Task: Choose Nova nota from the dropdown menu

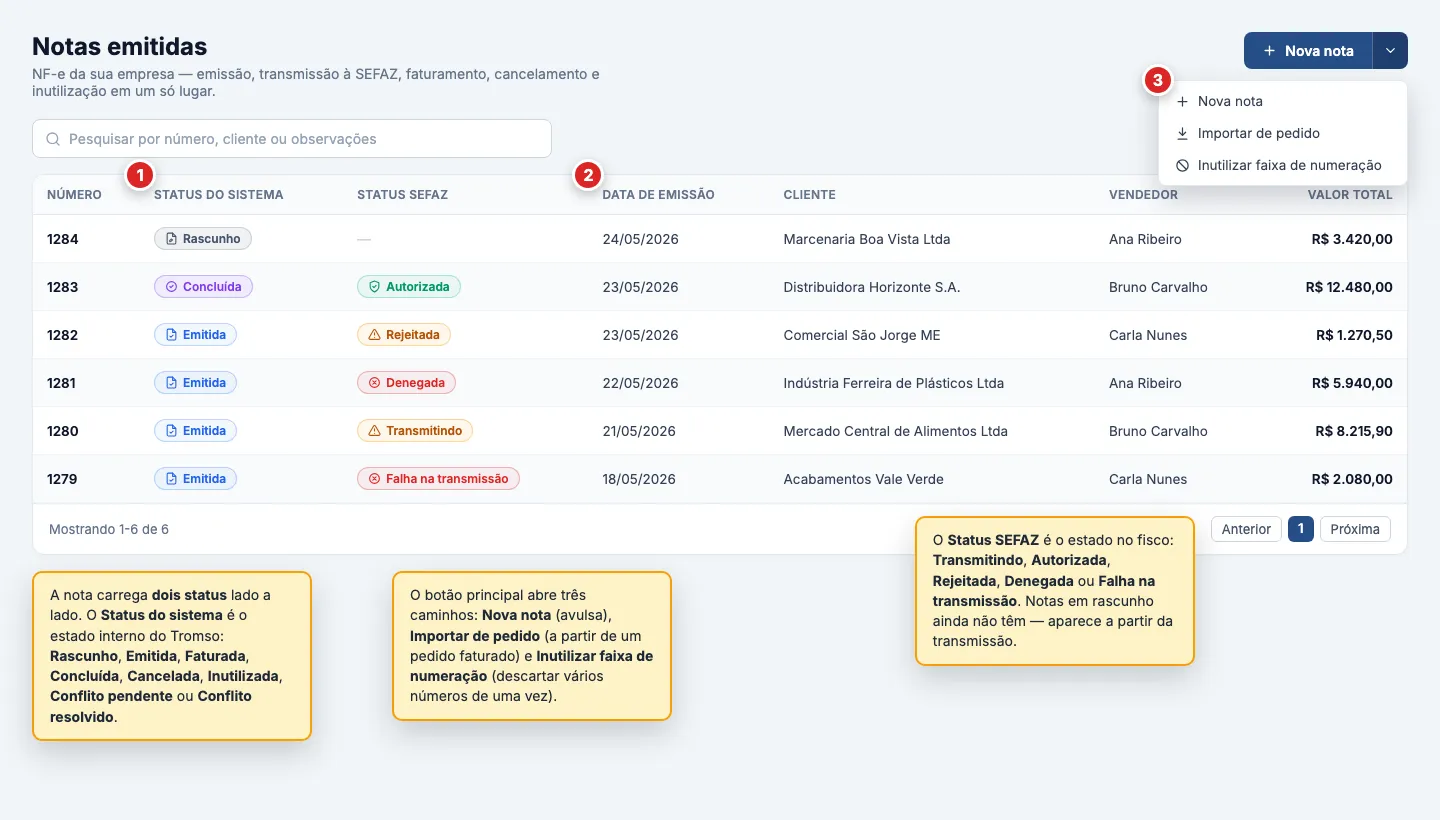Action: coord(1282,101)
